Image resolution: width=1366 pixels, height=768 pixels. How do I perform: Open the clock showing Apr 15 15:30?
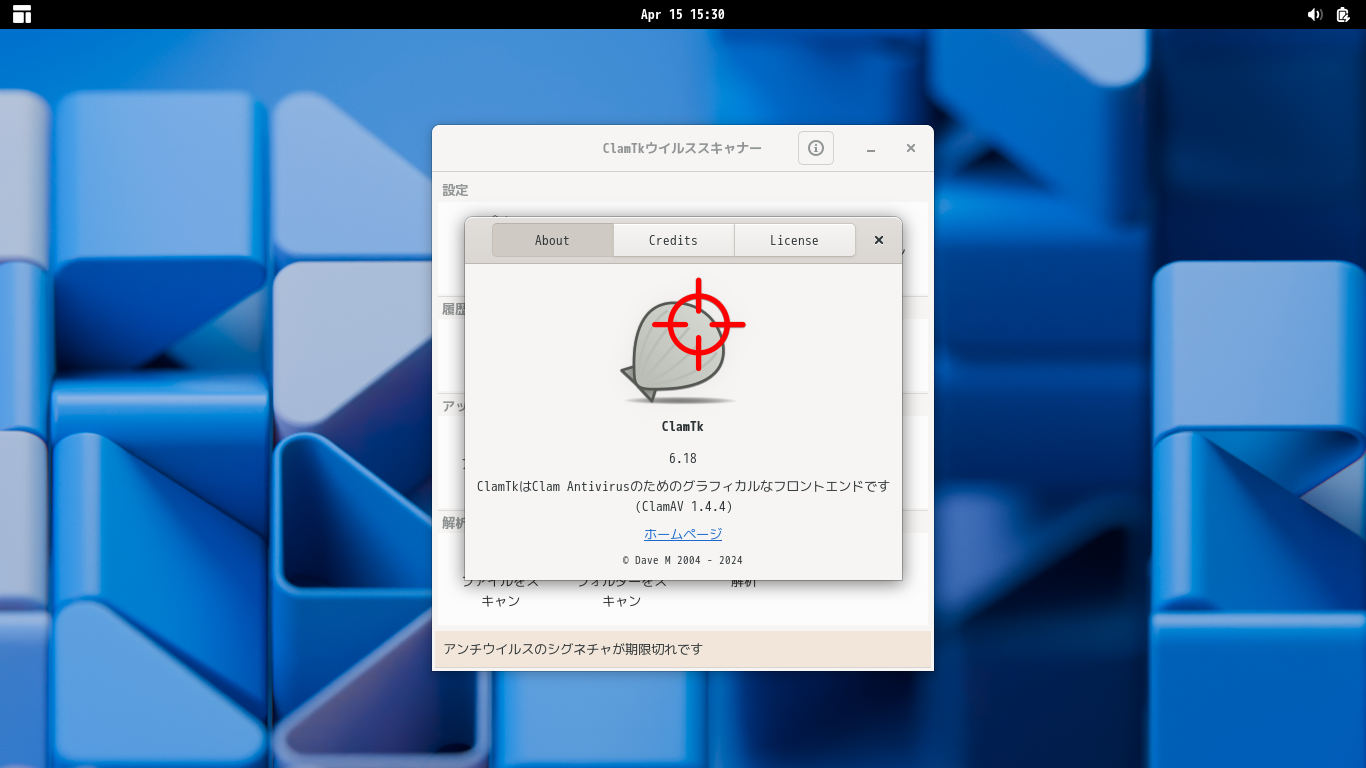pyautogui.click(x=683, y=14)
